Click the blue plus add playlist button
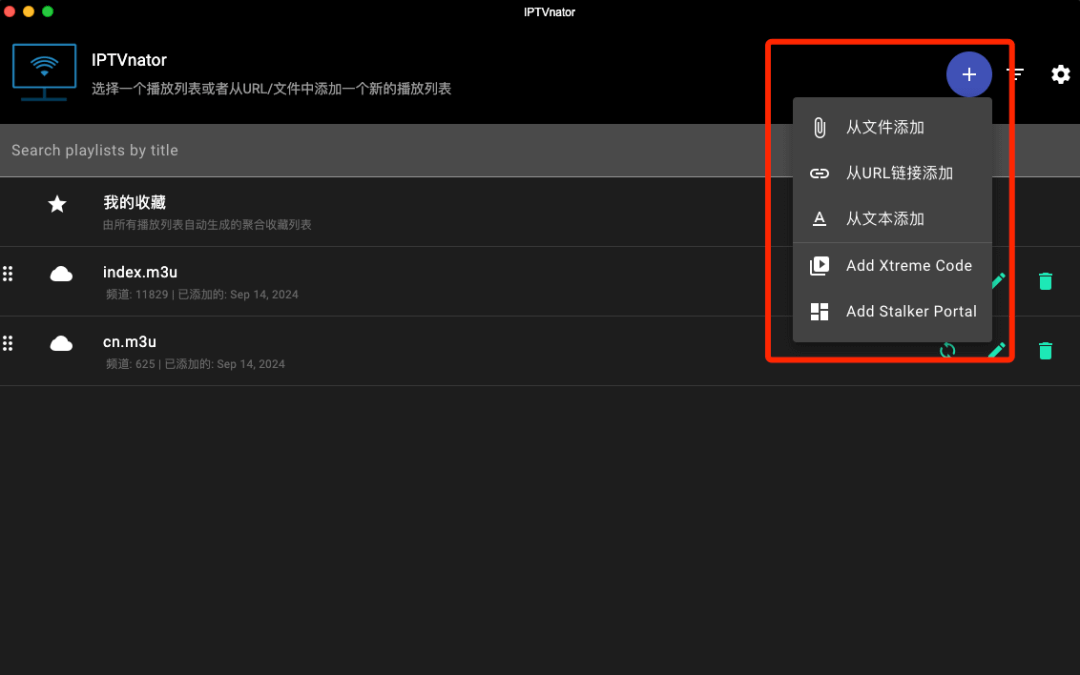This screenshot has width=1080, height=675. point(968,75)
